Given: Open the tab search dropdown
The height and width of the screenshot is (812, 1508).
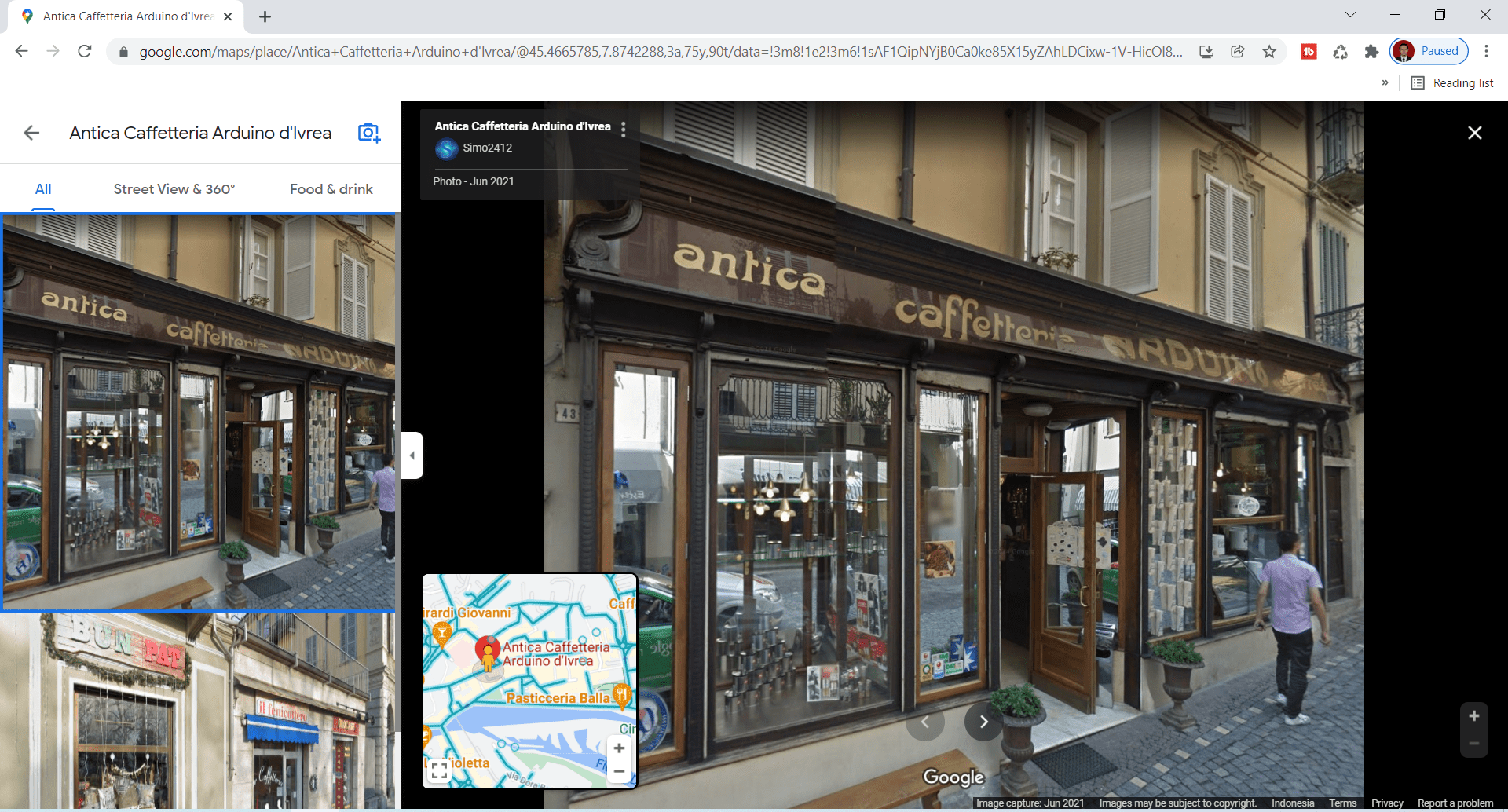Looking at the screenshot, I should click(x=1350, y=15).
